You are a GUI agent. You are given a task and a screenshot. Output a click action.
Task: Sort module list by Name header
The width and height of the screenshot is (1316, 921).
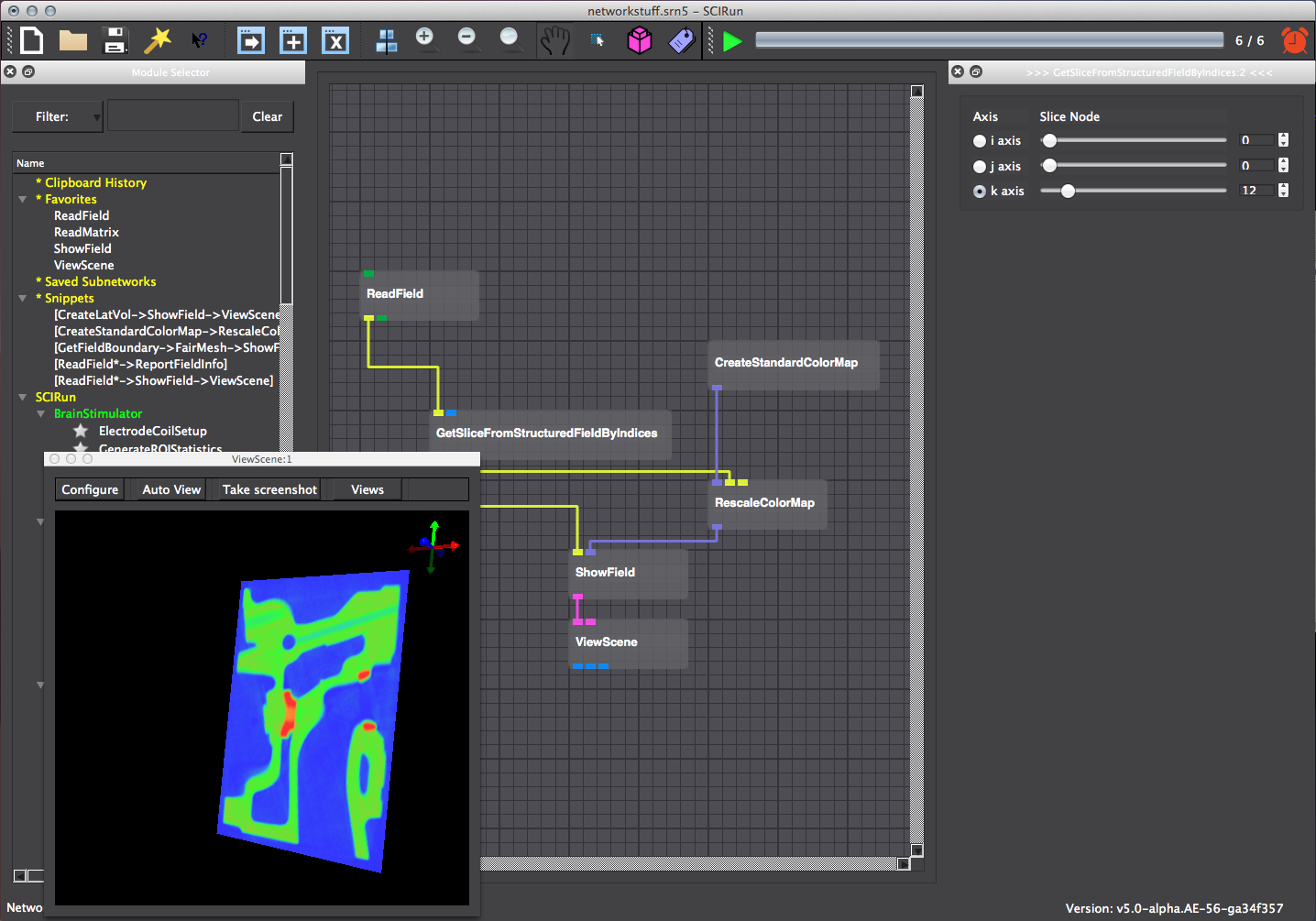[x=147, y=163]
